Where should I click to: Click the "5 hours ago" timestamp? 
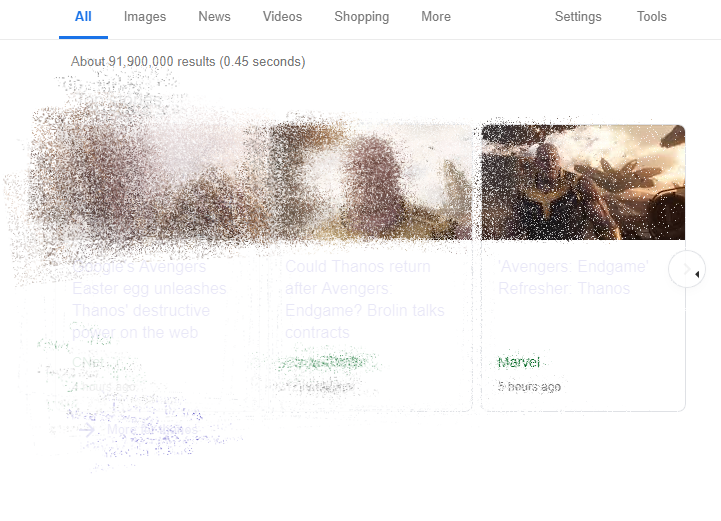[x=529, y=387]
